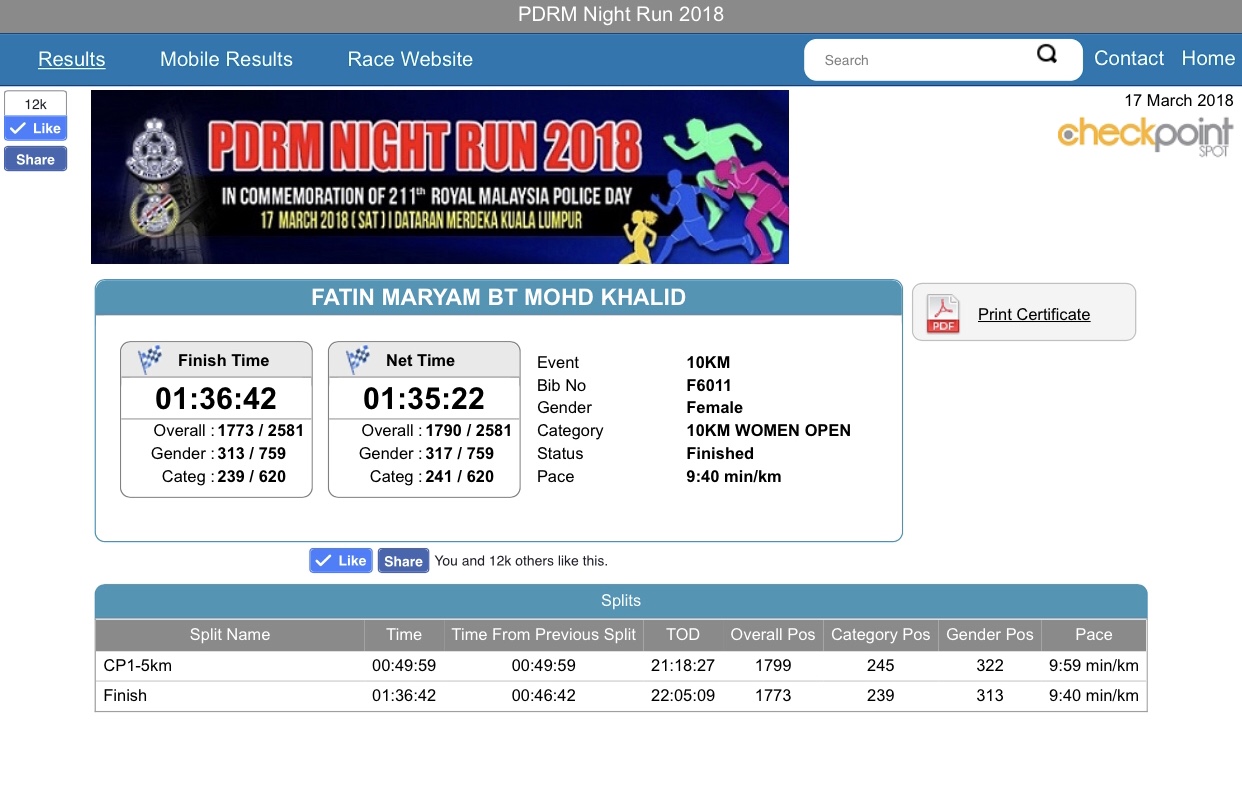Click the Split Name column header
The image size is (1242, 806).
click(229, 634)
